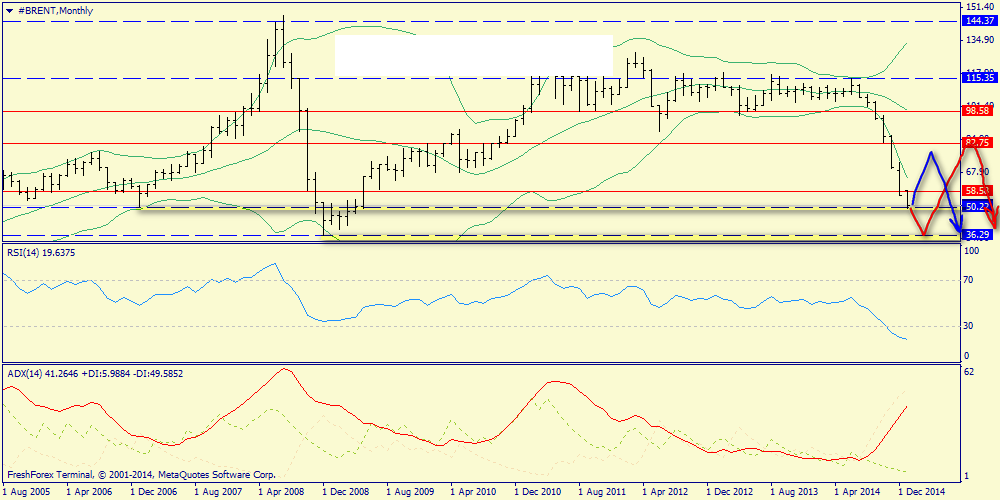The height and width of the screenshot is (500, 1000).
Task: Select the 1 Dec 2006 date label
Action: point(154,492)
